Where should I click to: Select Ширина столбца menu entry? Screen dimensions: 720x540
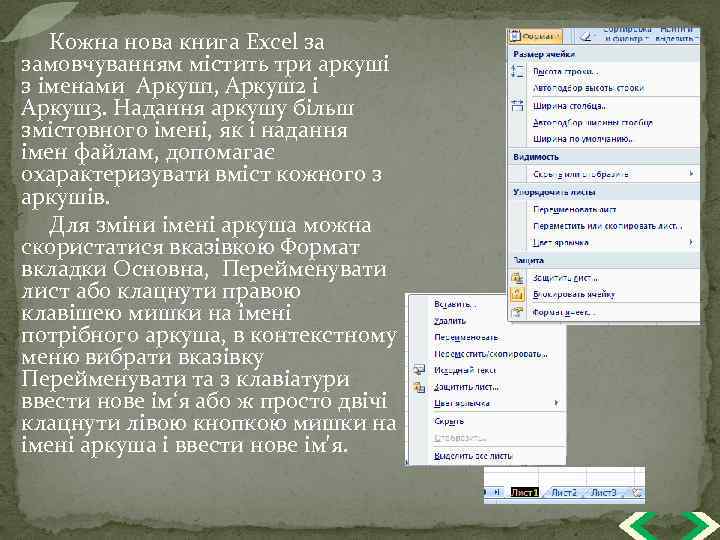pos(570,106)
